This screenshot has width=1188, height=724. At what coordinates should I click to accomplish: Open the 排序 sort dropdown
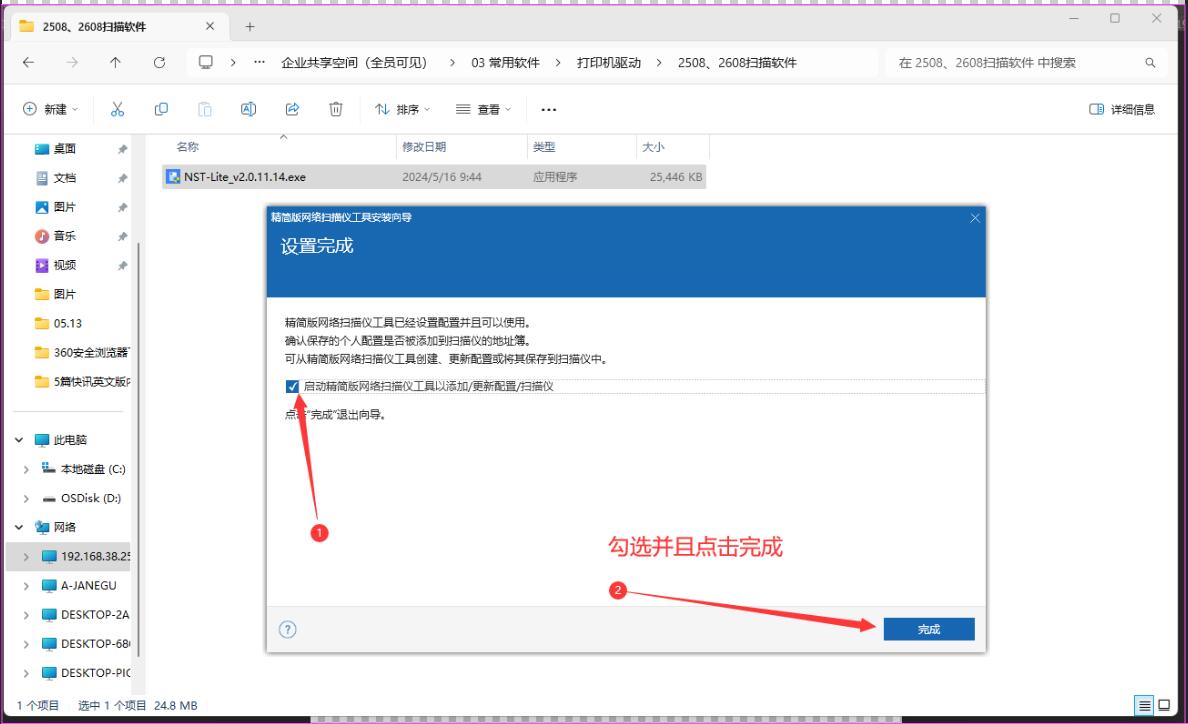403,109
